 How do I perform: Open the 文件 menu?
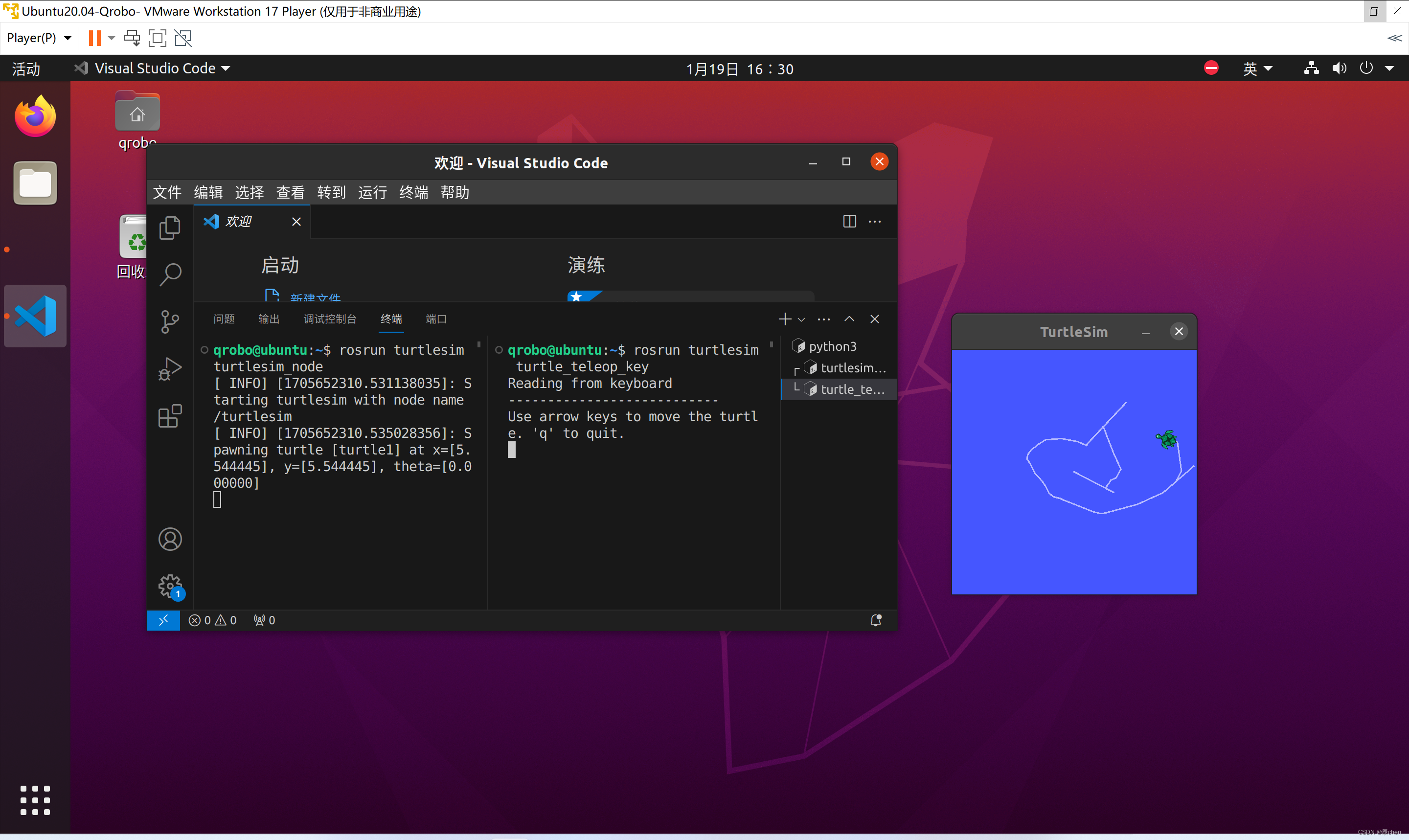[x=167, y=192]
